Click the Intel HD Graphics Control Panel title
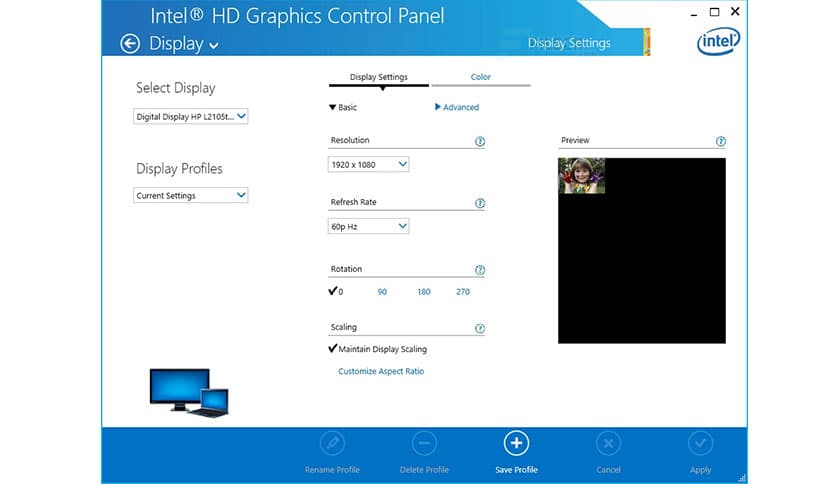This screenshot has width=836, height=484. tap(297, 16)
